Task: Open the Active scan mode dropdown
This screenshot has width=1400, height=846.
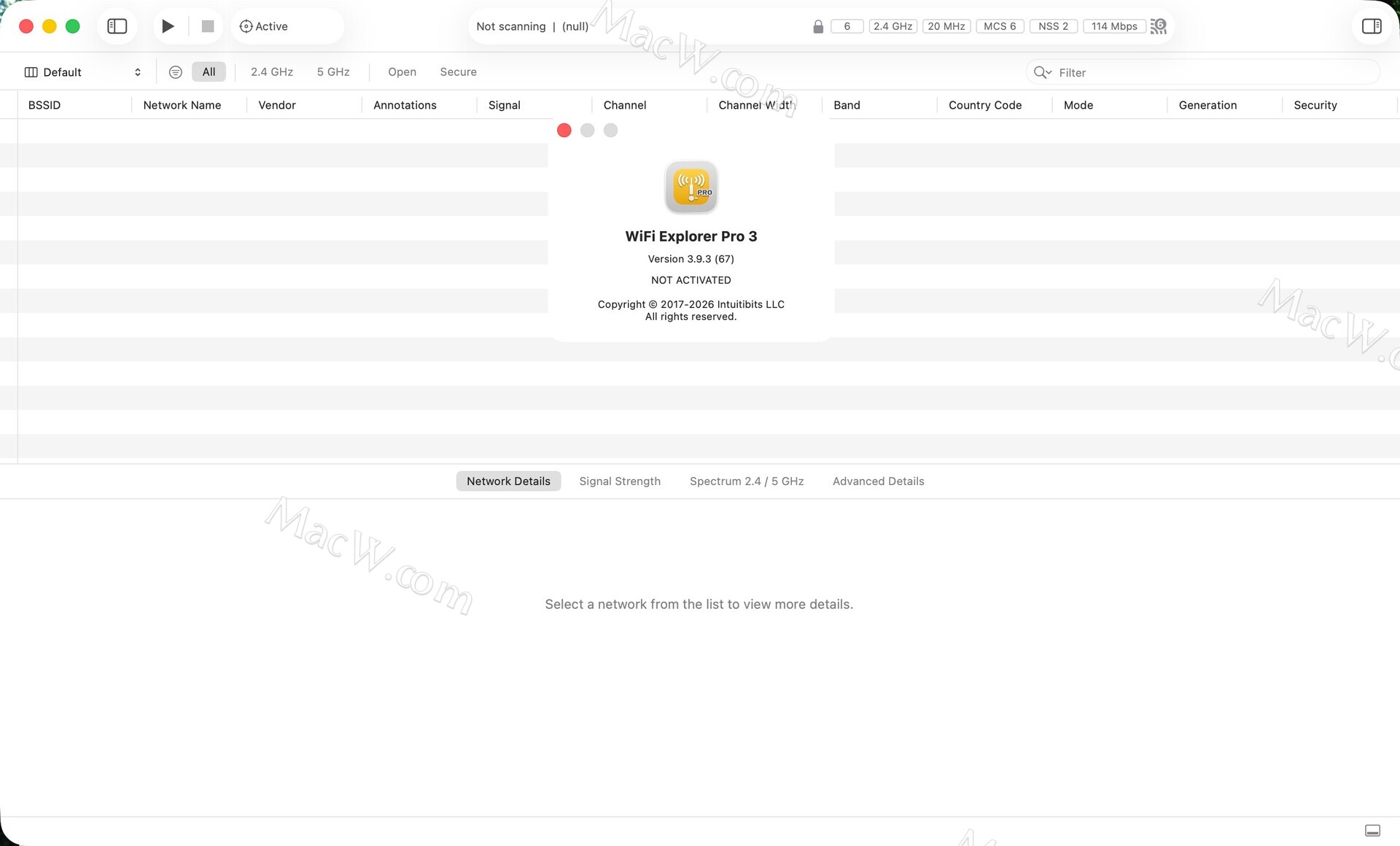Action: [264, 26]
